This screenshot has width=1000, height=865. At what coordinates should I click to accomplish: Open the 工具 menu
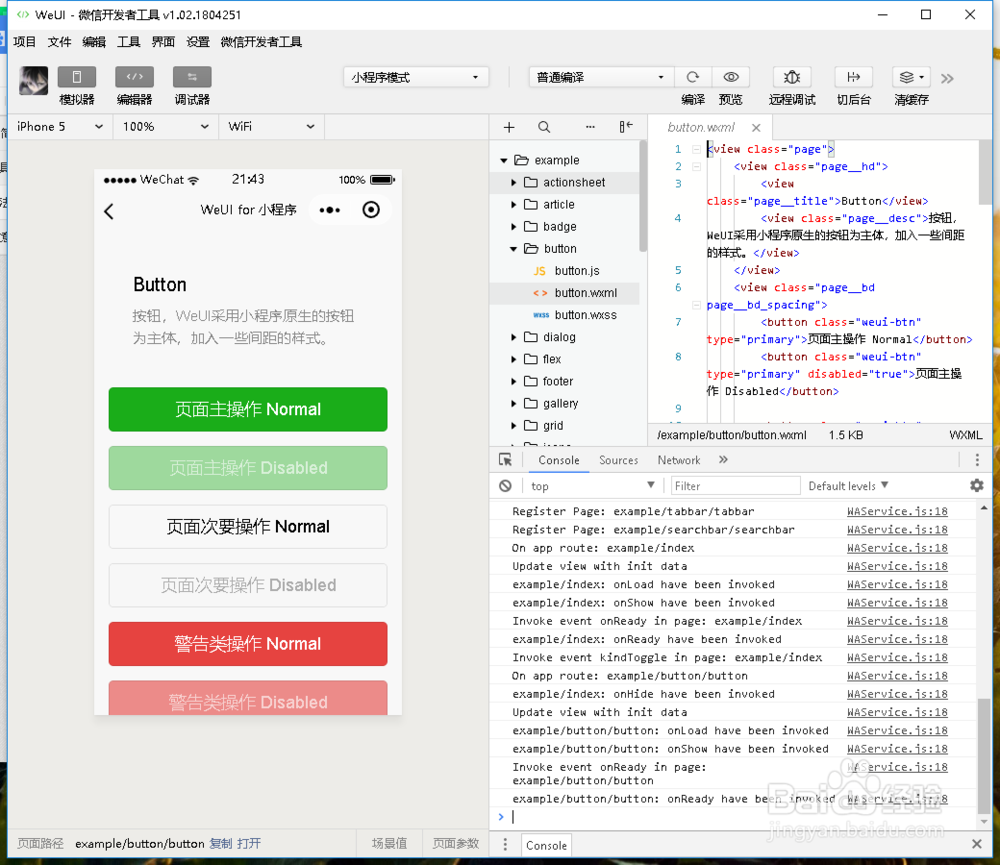pos(128,42)
